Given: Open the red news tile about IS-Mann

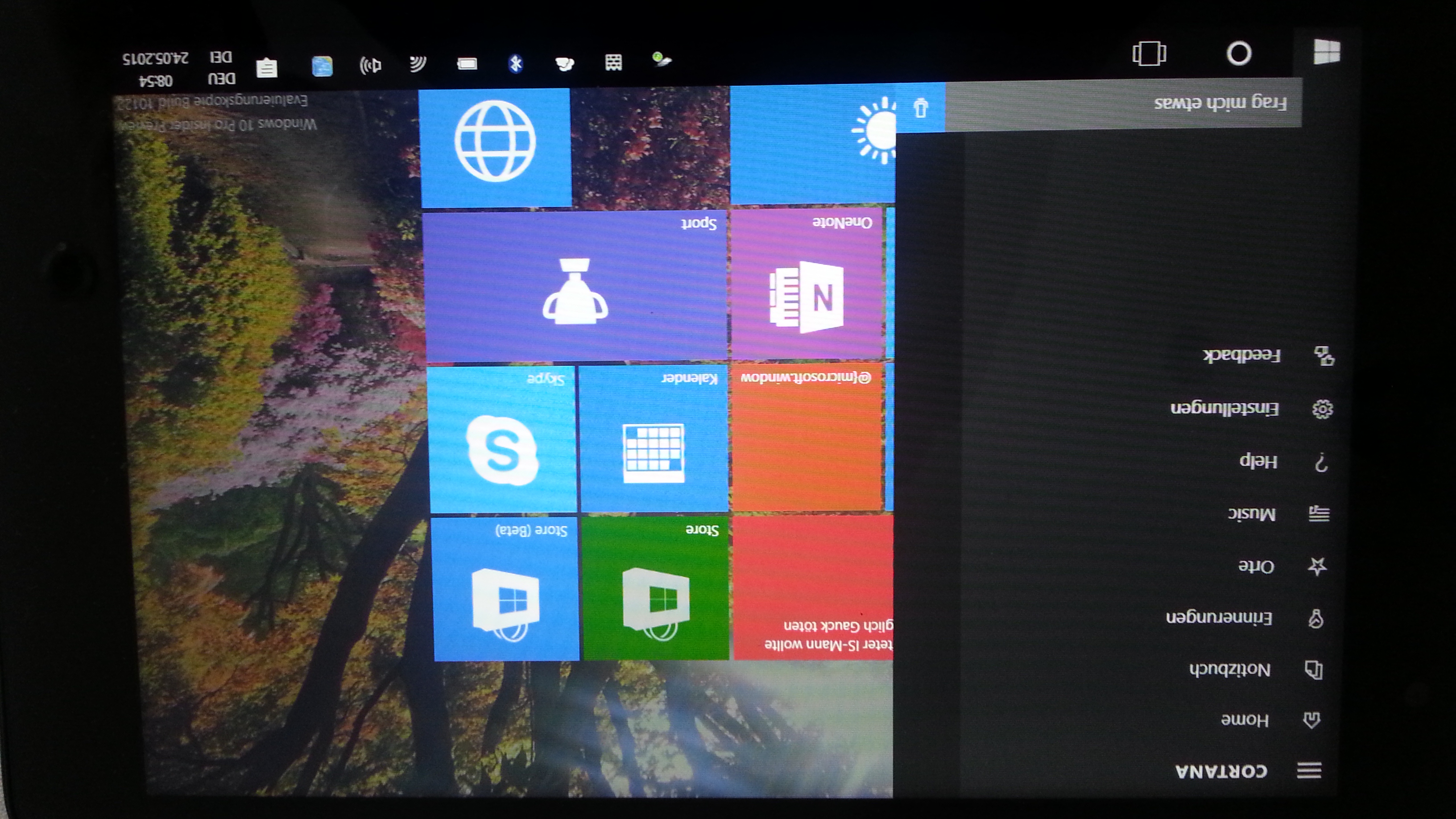Looking at the screenshot, I should tap(813, 587).
